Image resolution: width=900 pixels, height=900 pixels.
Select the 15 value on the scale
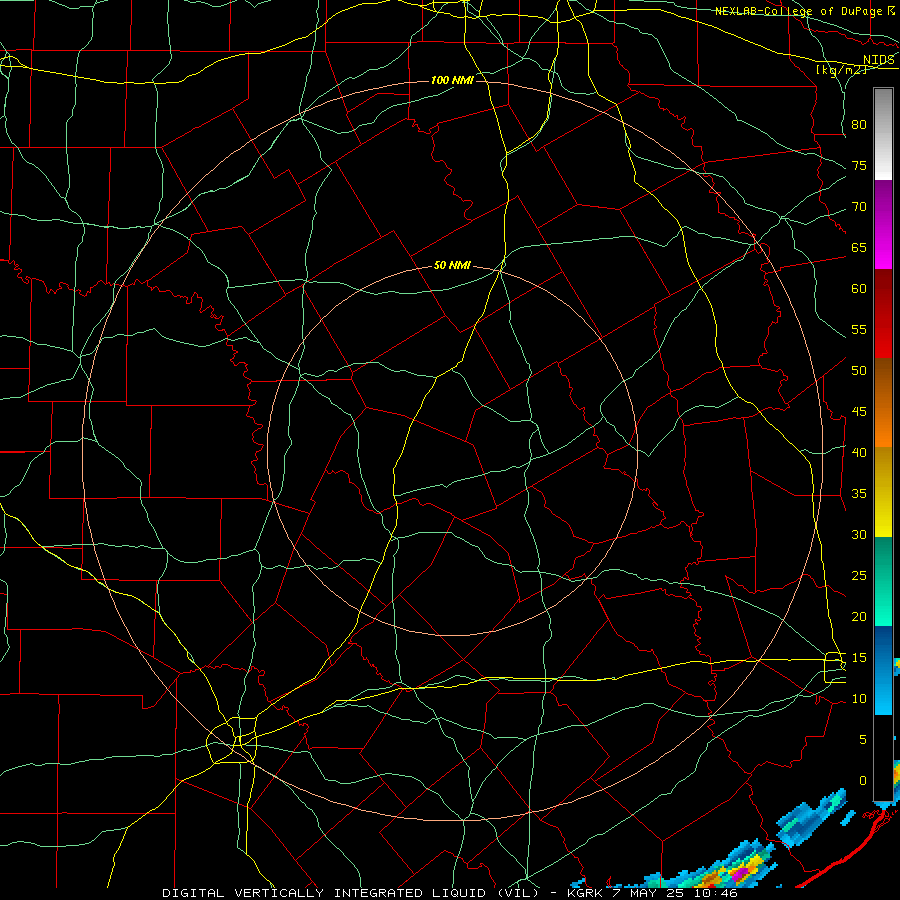(859, 658)
